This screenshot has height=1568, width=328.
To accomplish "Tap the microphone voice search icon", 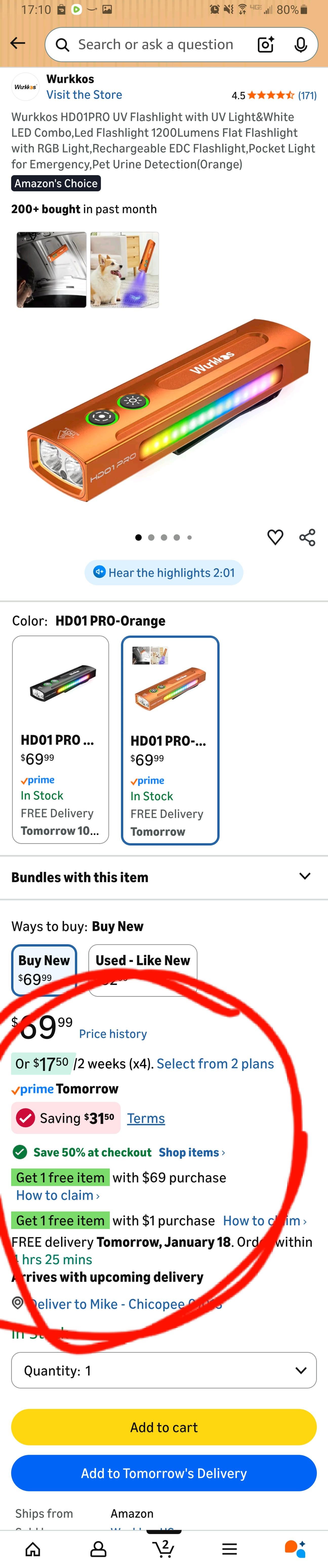I will coord(301,44).
